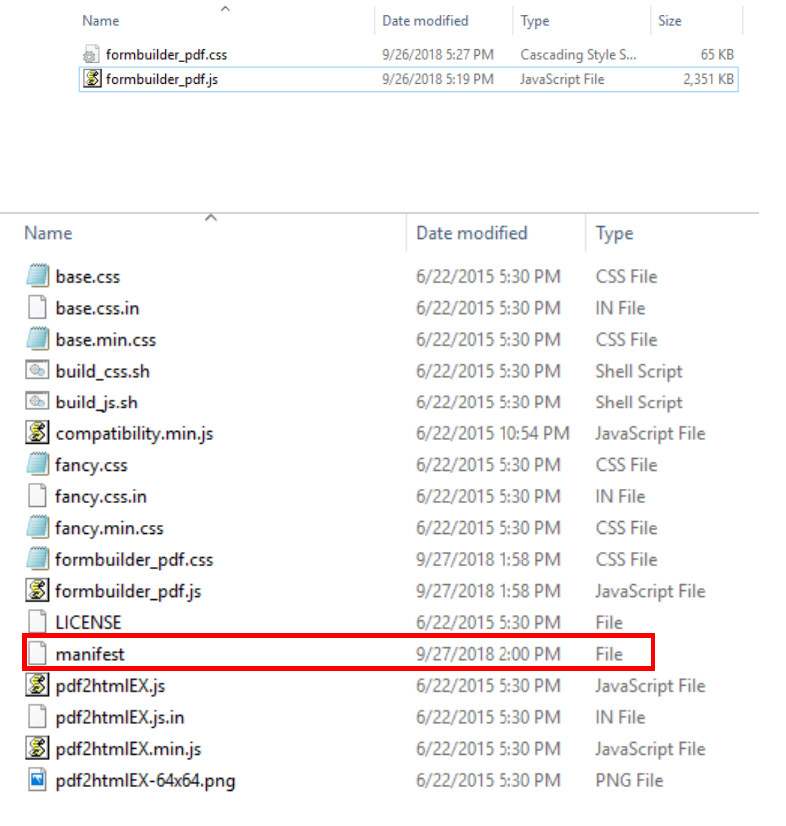Click the fancy.min.css notepad icon
786x826 pixels.
click(x=37, y=528)
